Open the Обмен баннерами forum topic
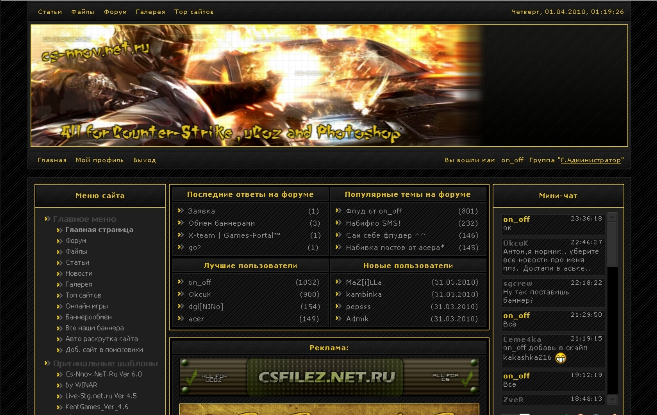Screen dimensions: 657x415 [x=222, y=223]
